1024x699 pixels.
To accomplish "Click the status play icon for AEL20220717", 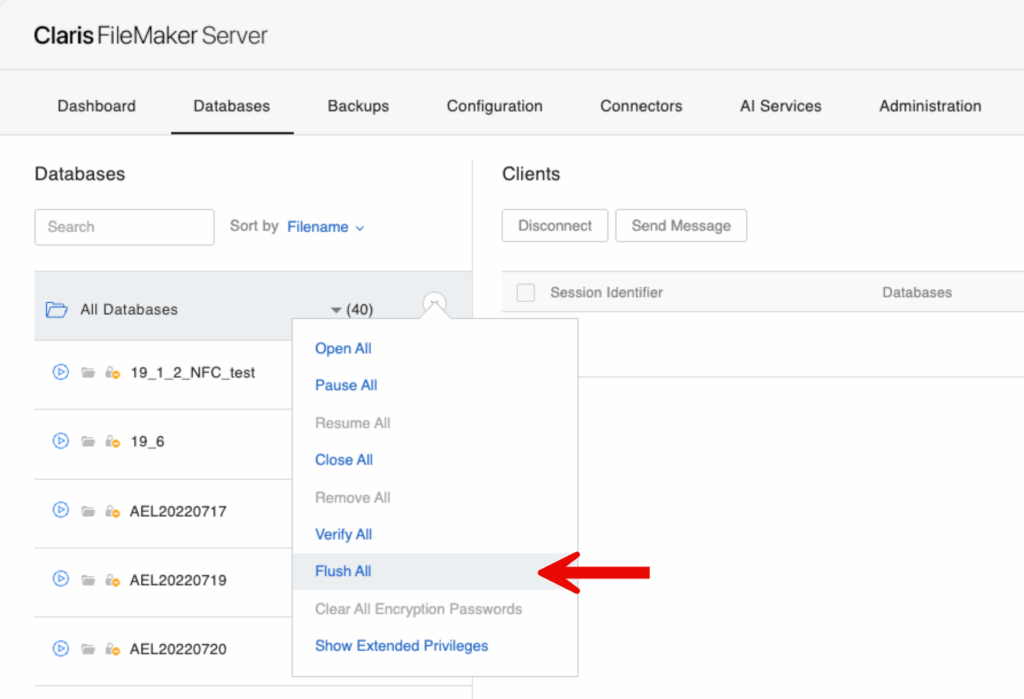I will tap(61, 510).
